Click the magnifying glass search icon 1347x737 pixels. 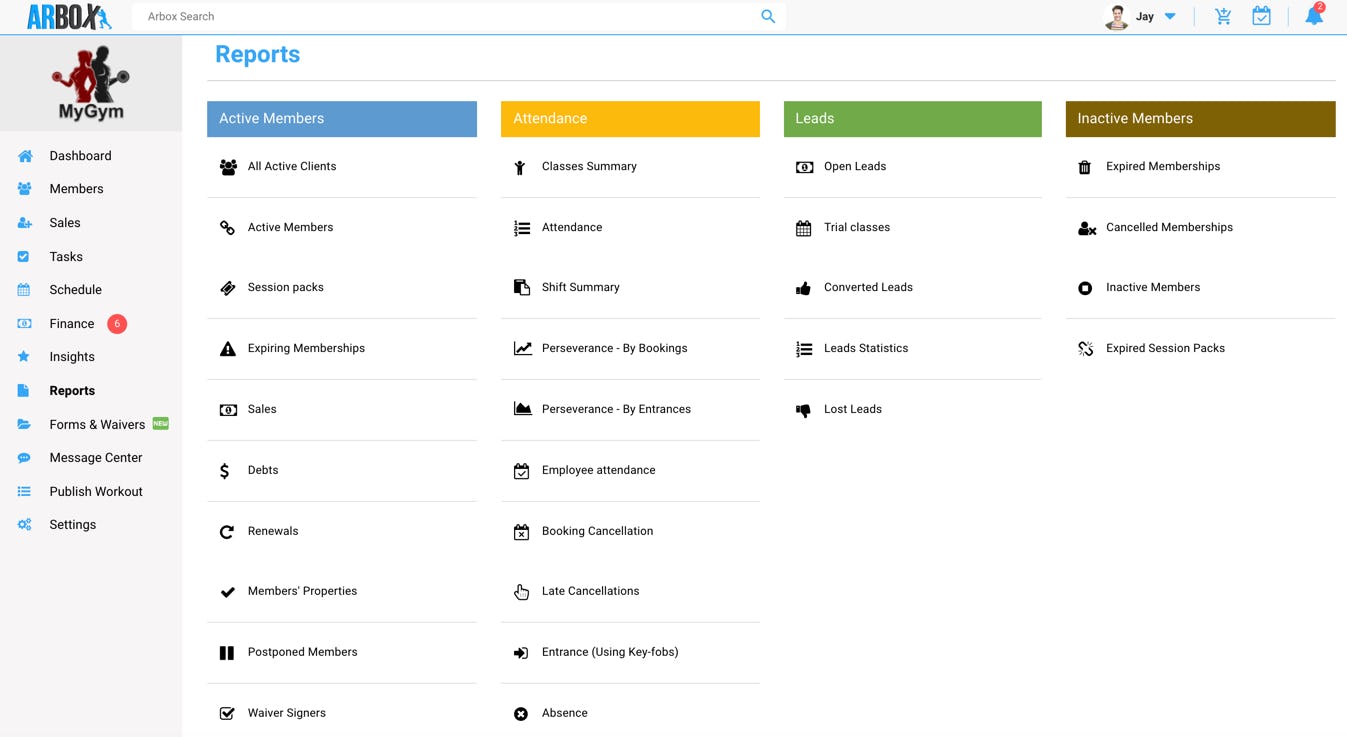(x=767, y=16)
